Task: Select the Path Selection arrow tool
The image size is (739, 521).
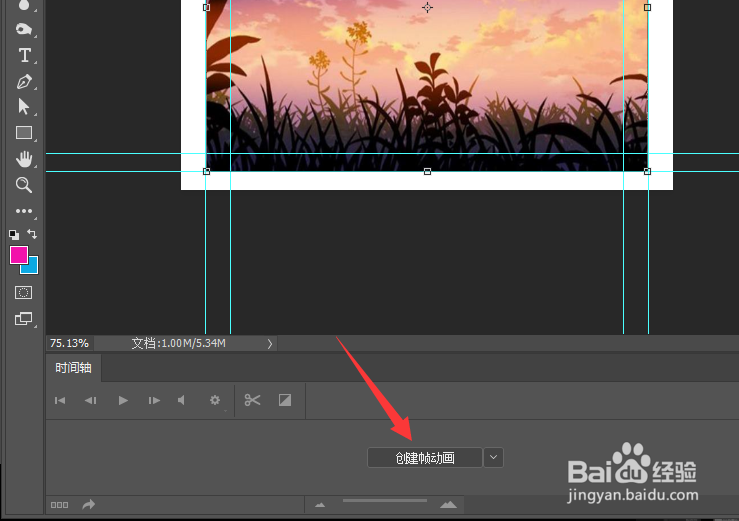Action: point(24,107)
